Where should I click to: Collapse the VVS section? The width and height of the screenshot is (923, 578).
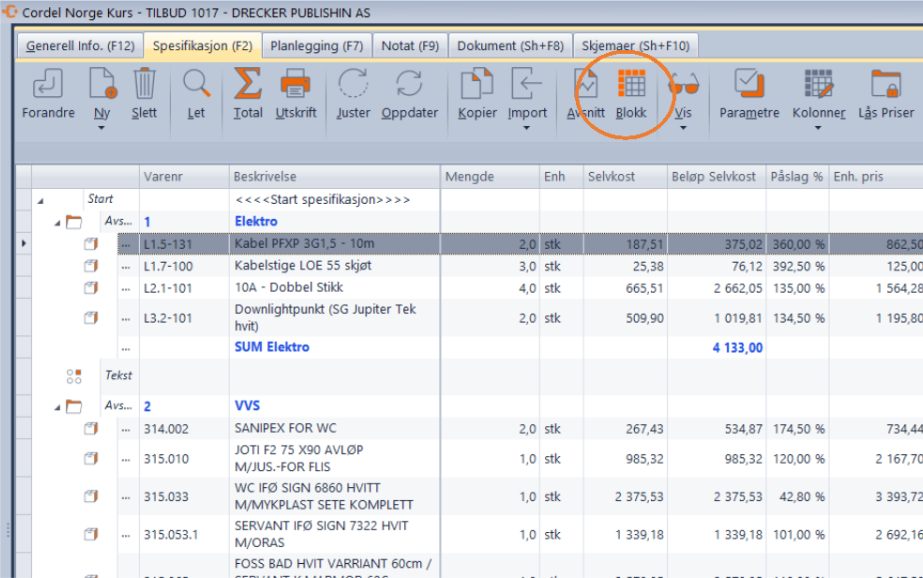tap(57, 407)
